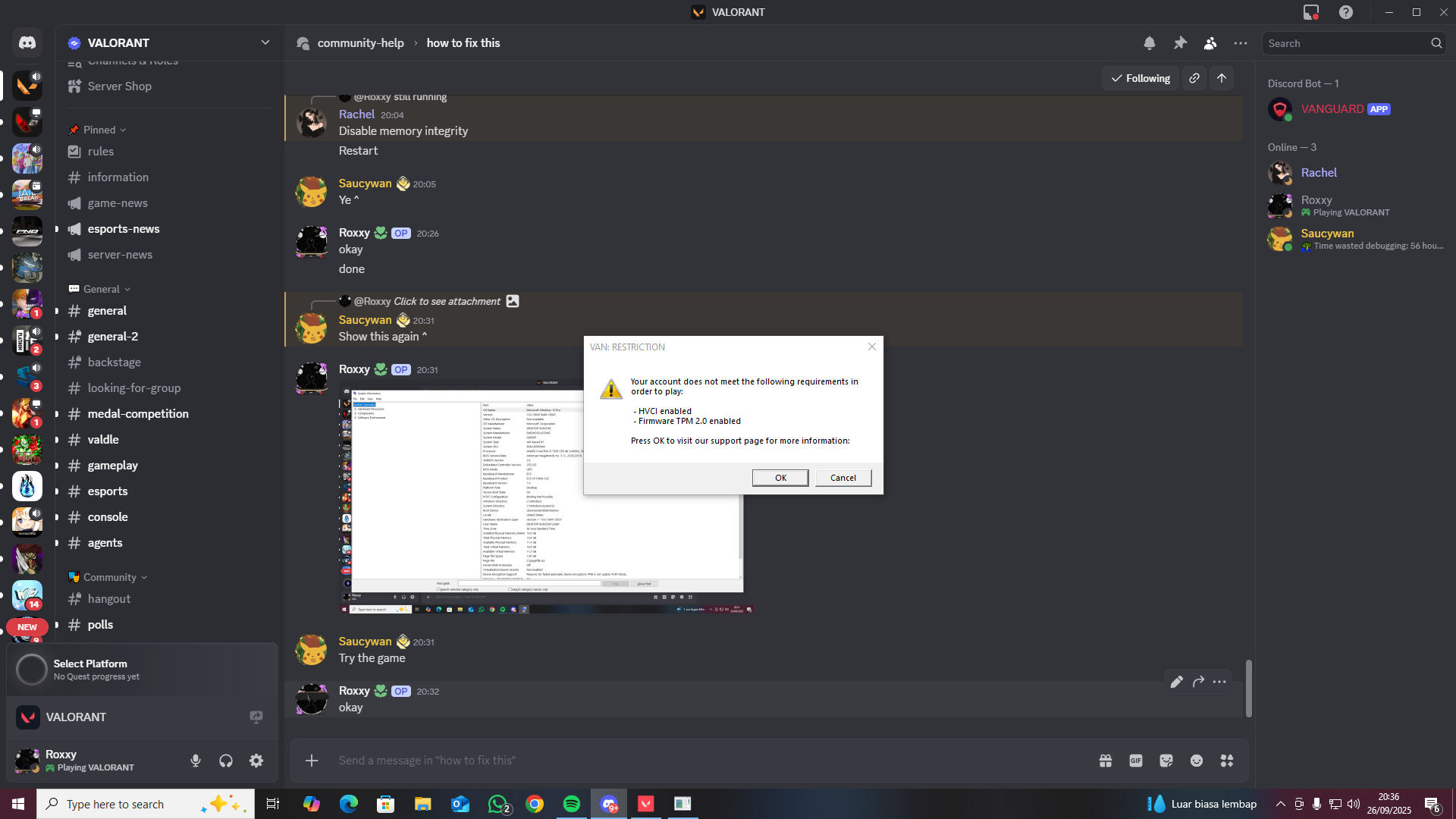The height and width of the screenshot is (819, 1456).
Task: Collapse the General channel category
Action: pyautogui.click(x=102, y=289)
